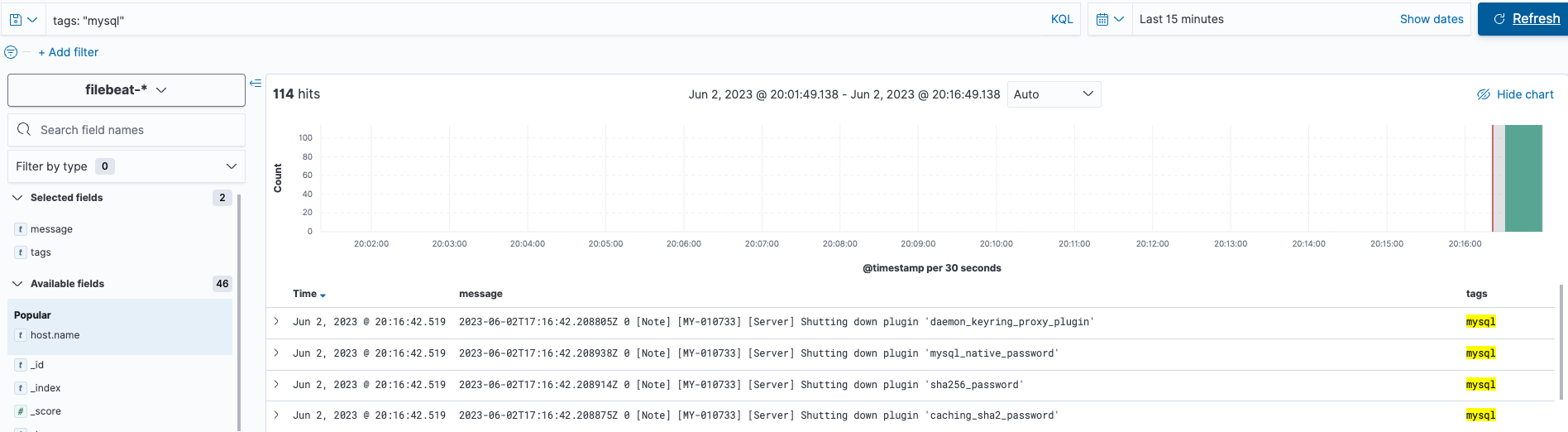Expand the daemon_keyring_proxy_plugin log row
The image size is (1568, 432).
pyautogui.click(x=276, y=322)
